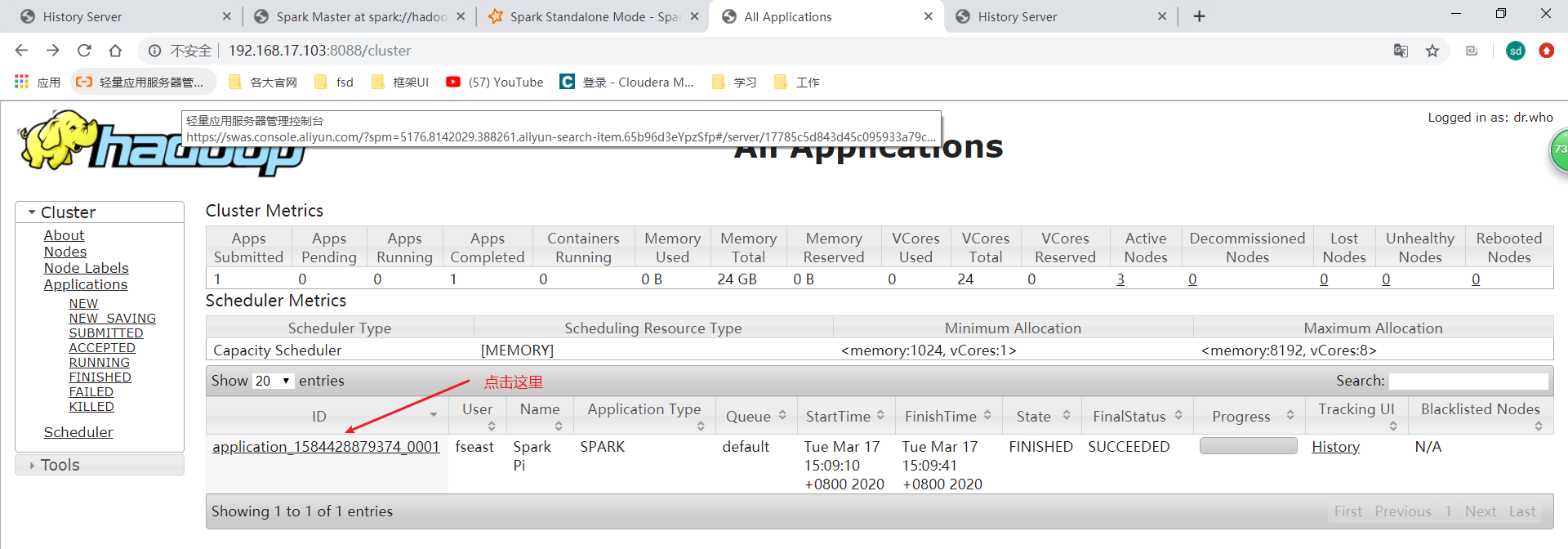The width and height of the screenshot is (1568, 549).
Task: Click the Last pagination button
Action: pyautogui.click(x=1521, y=511)
